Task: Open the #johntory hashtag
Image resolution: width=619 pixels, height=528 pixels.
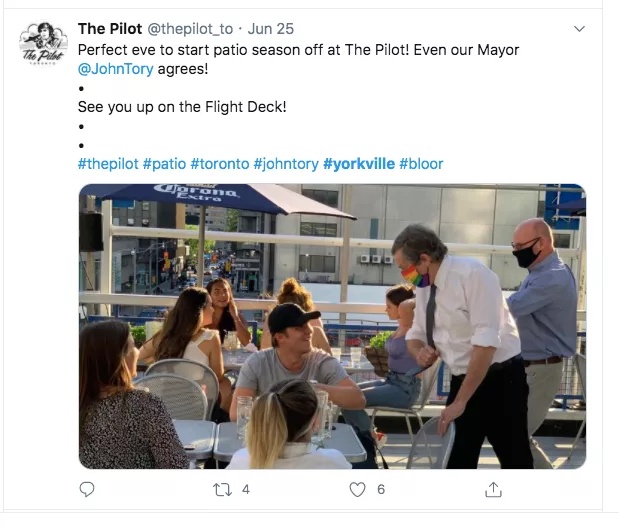Action: (286, 163)
